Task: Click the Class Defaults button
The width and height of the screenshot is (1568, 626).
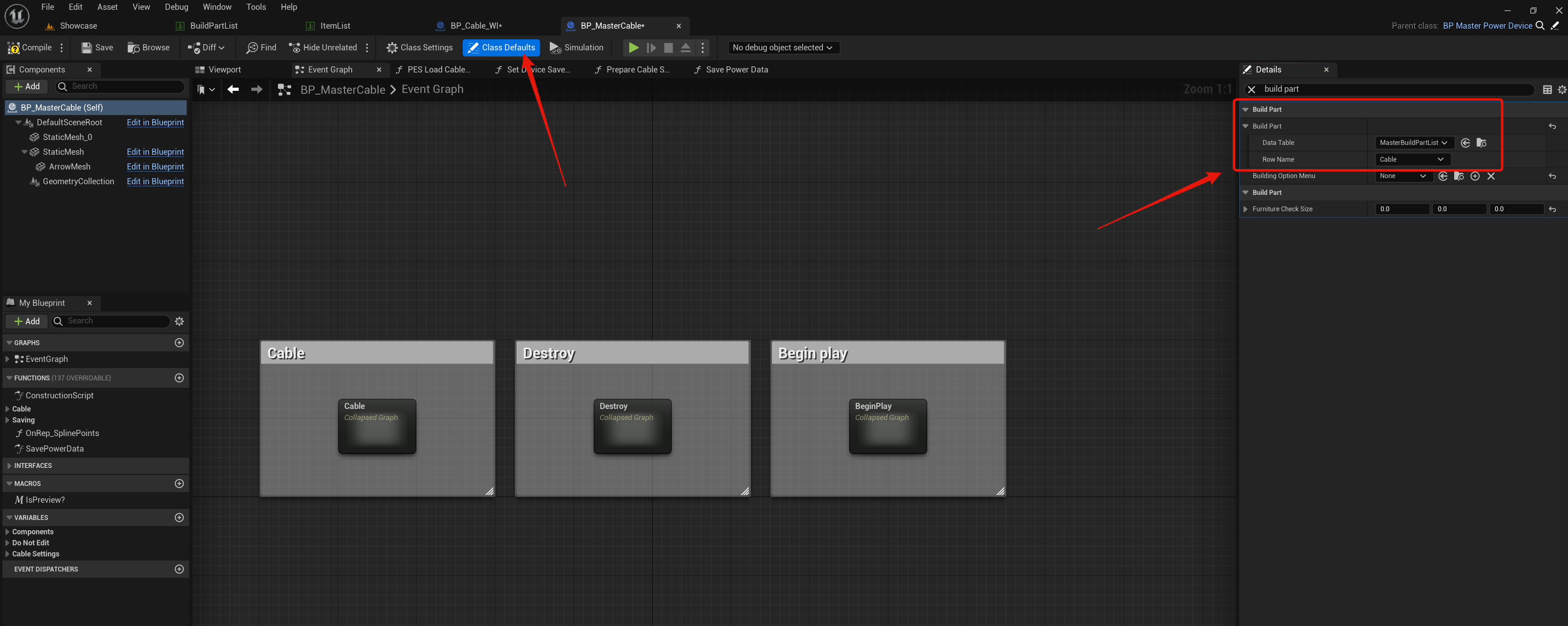Action: click(501, 47)
